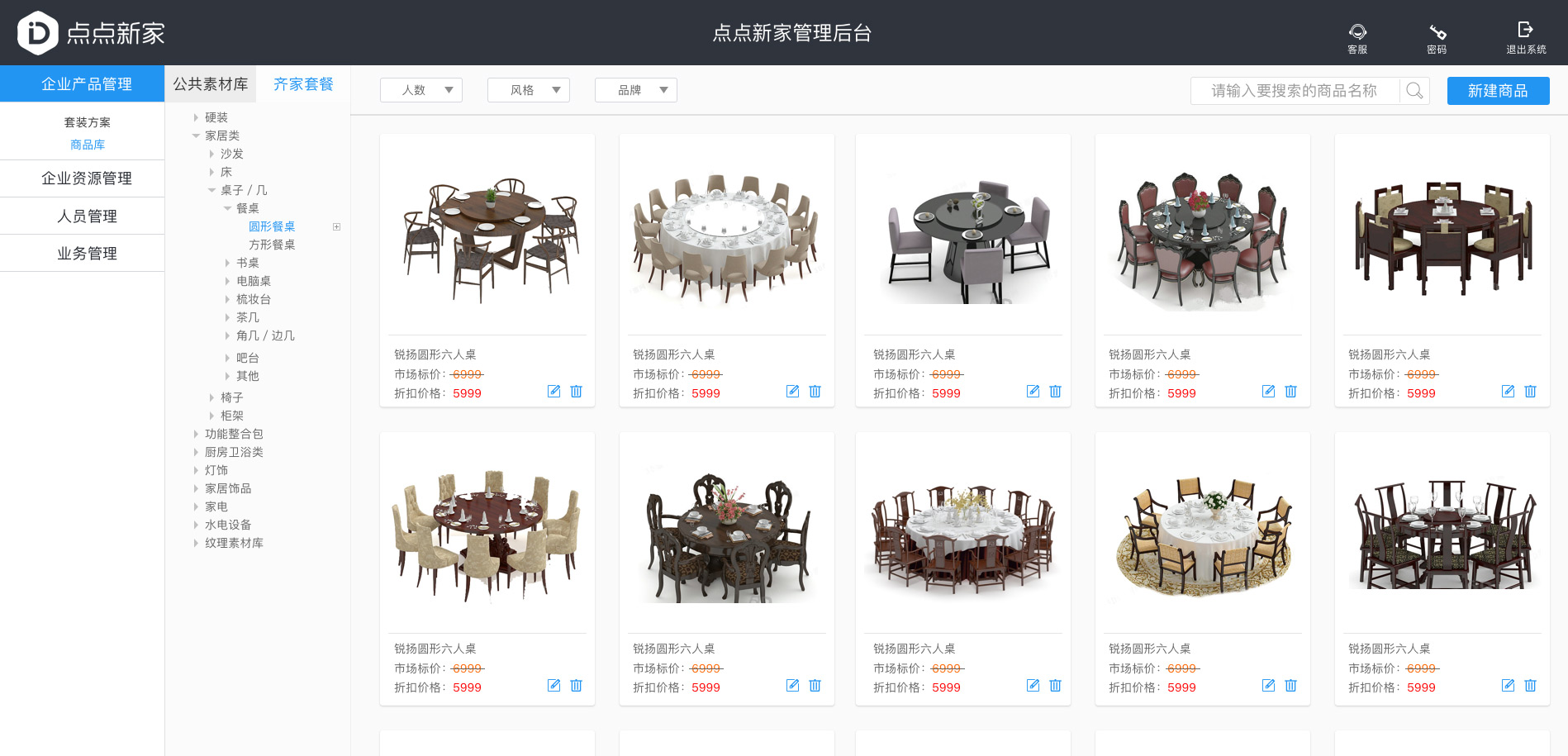
Task: Collapse the 家居类 tree node
Action: (196, 136)
